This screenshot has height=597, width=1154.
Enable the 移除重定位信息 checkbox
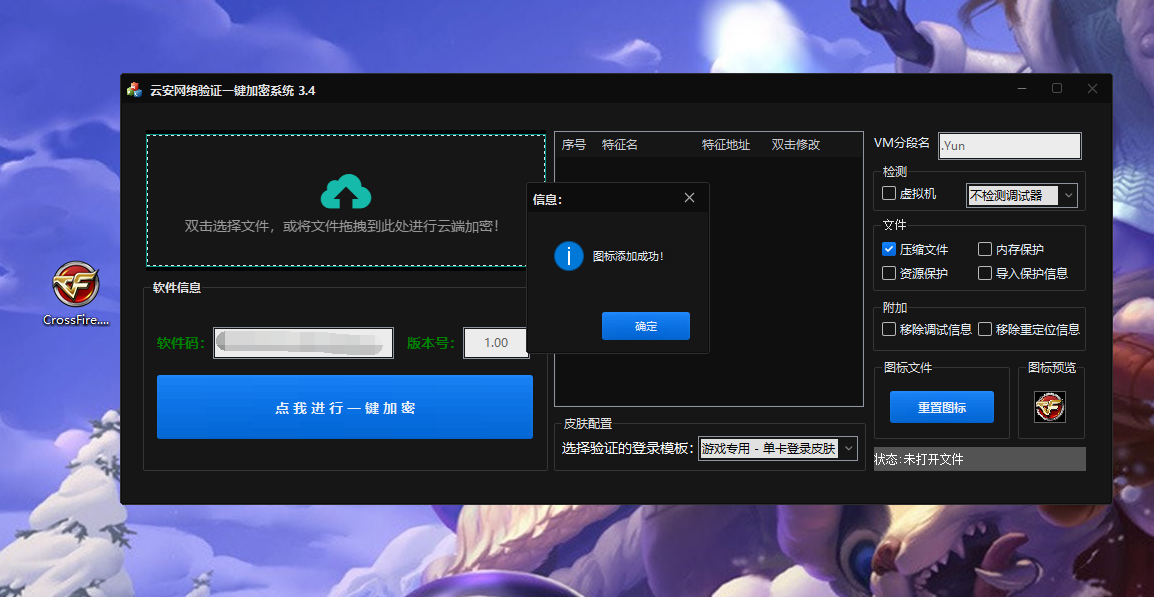pos(985,329)
